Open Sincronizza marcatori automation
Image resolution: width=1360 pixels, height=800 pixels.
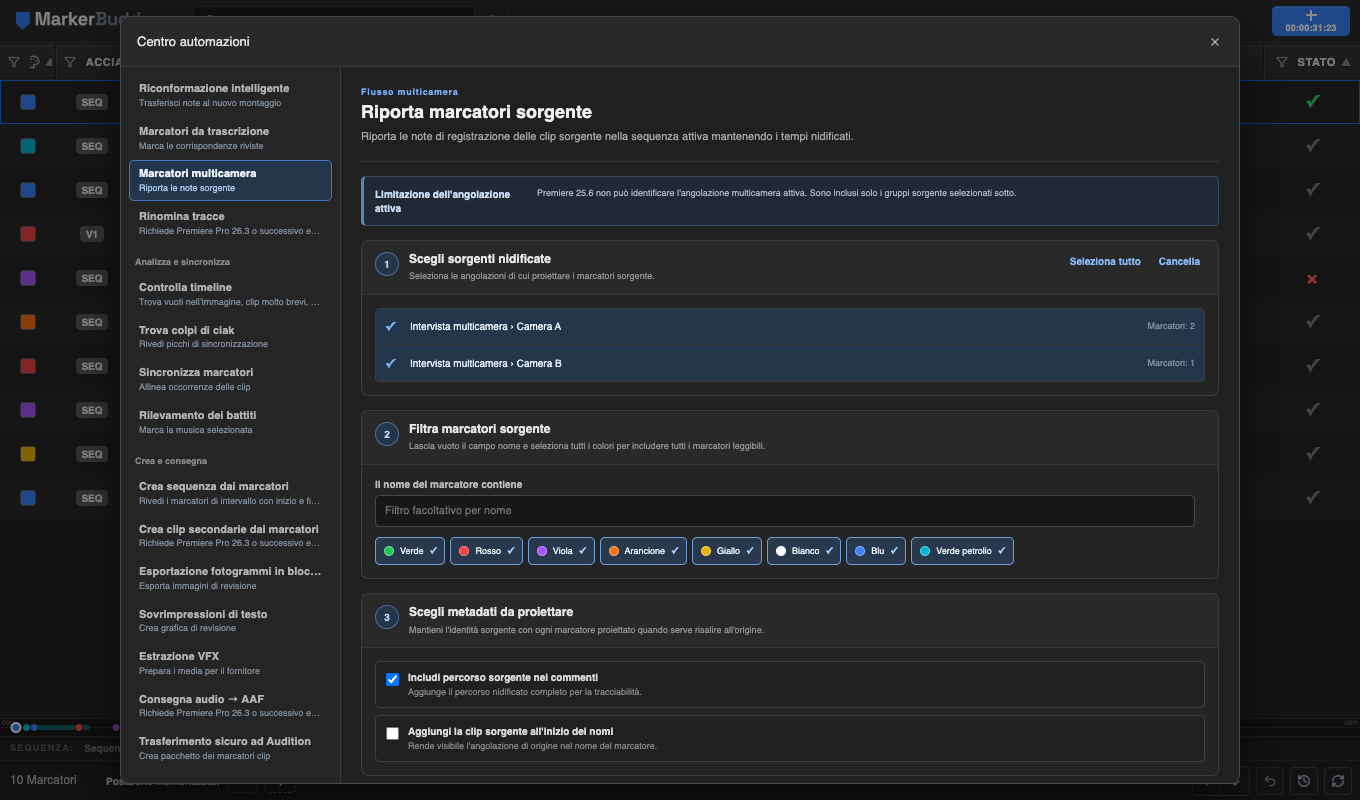(230, 379)
